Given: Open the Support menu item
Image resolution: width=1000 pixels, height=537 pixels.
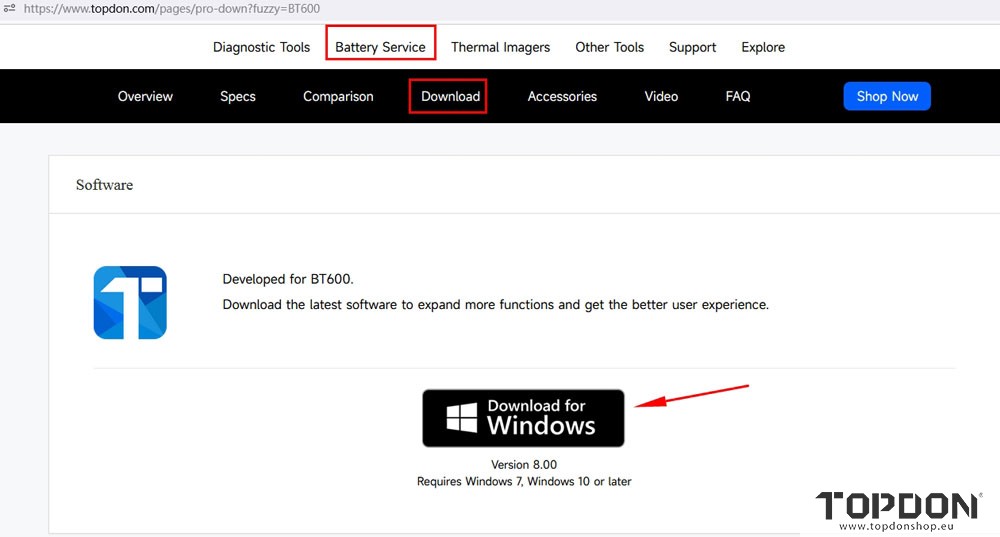Looking at the screenshot, I should 692,47.
